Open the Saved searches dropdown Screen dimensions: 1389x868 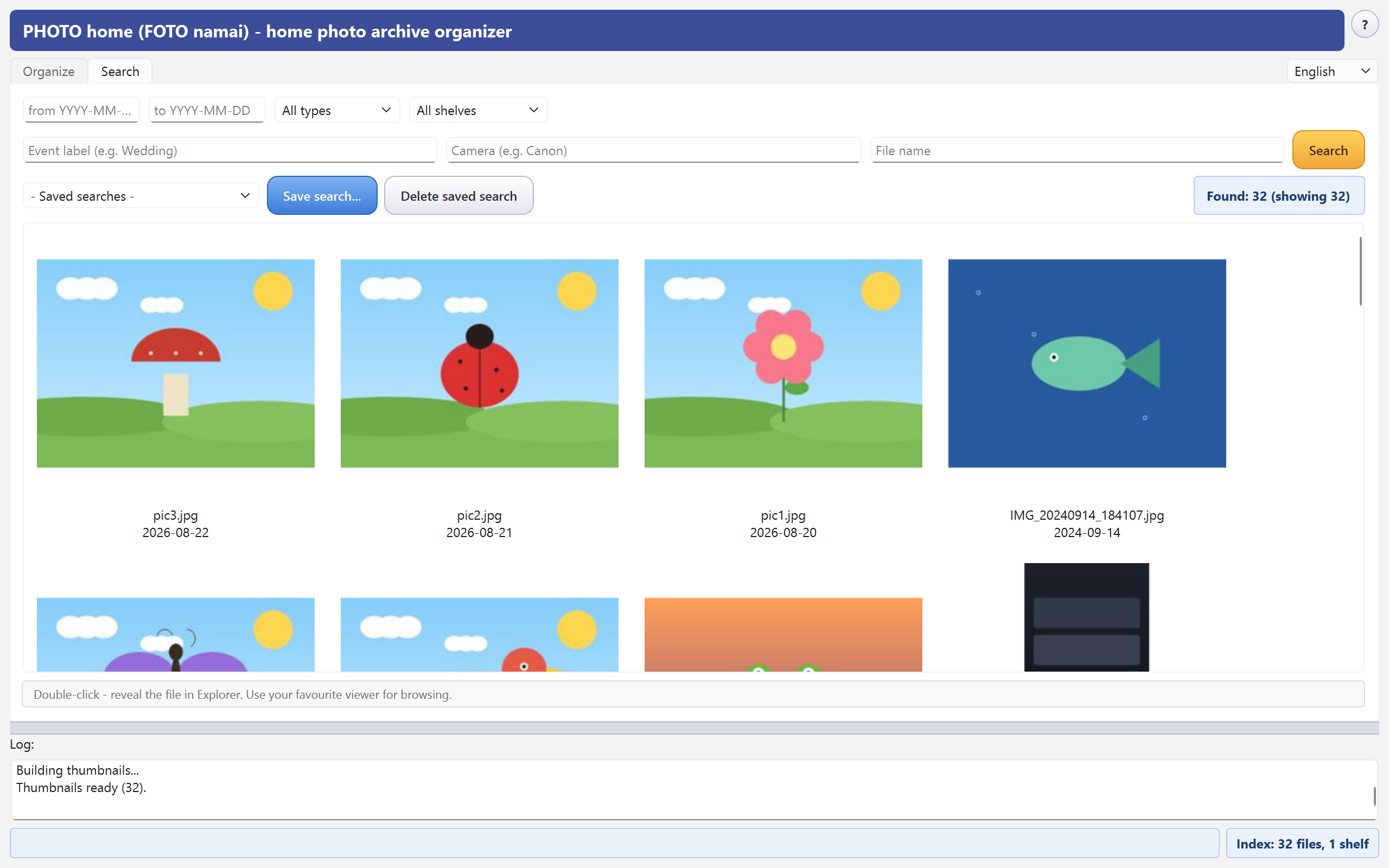141,196
